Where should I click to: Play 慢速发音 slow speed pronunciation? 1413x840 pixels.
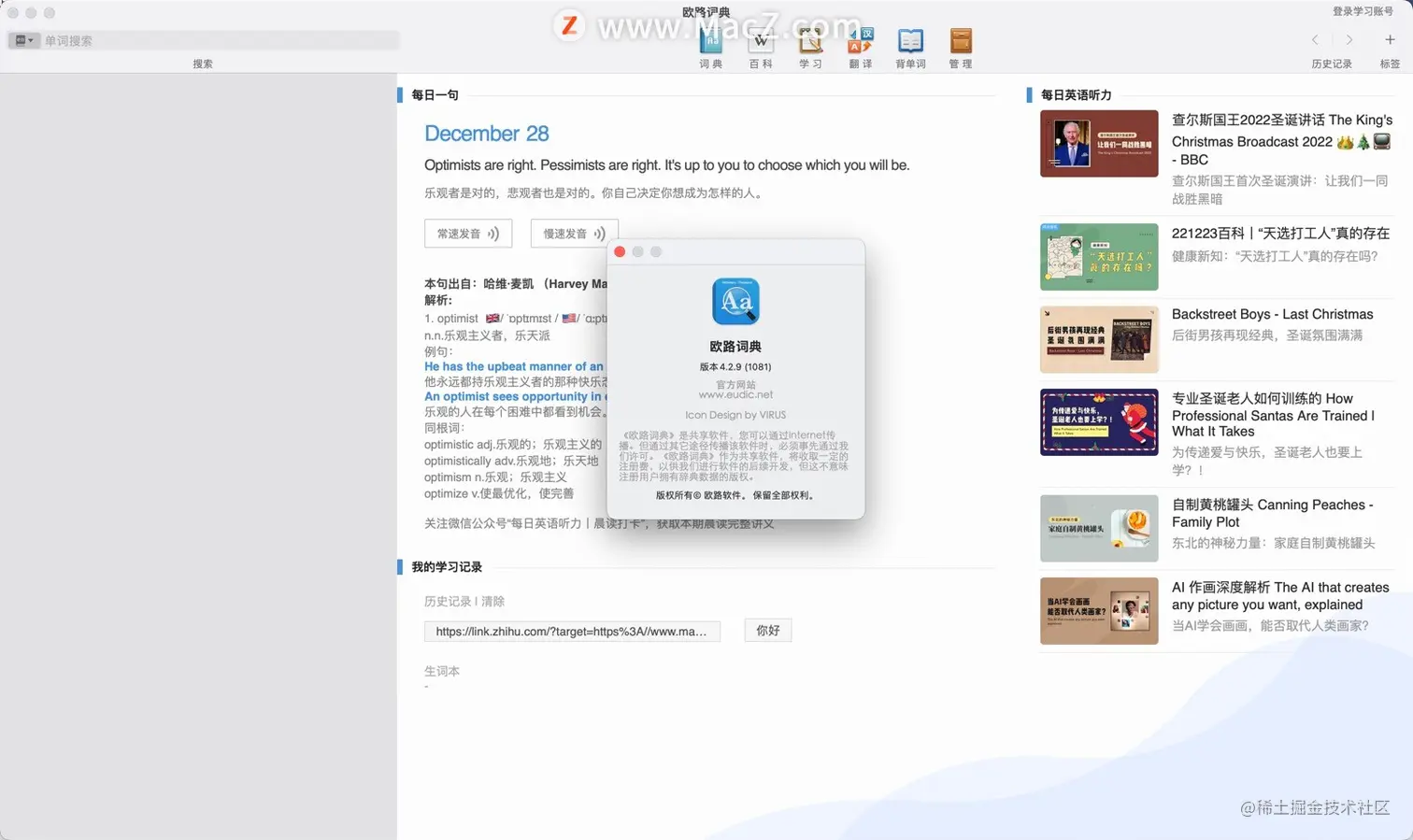point(574,234)
